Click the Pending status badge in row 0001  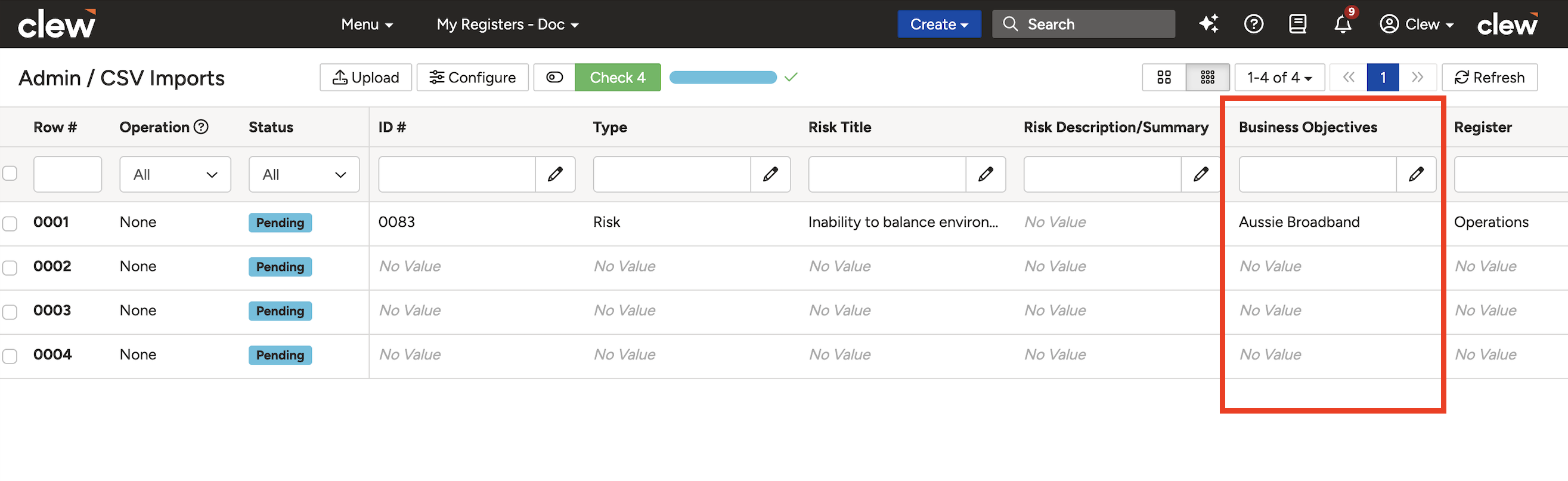coord(280,223)
